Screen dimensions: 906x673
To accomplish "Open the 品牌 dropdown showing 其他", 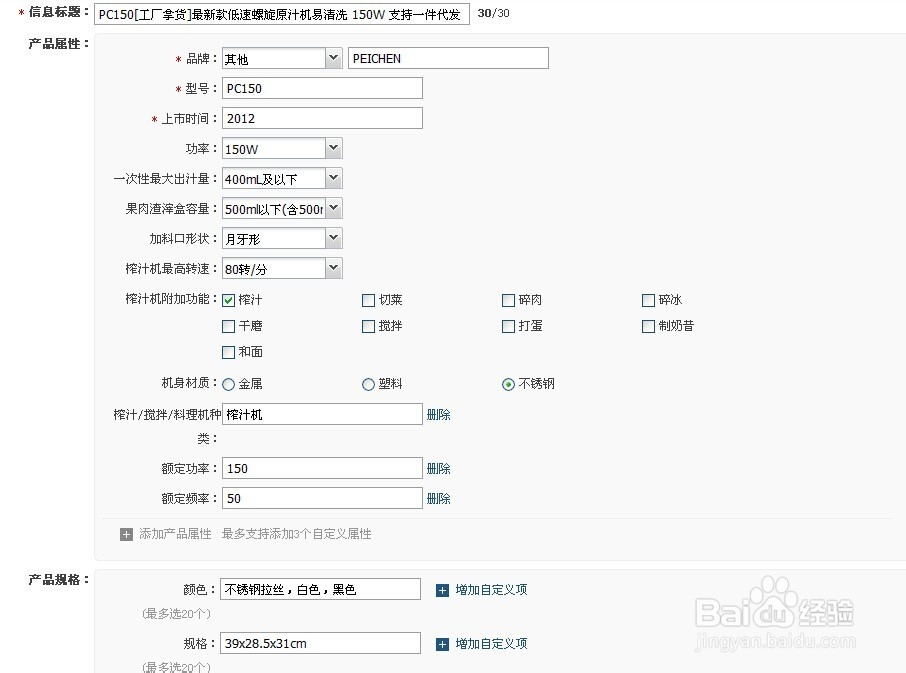I will [282, 58].
